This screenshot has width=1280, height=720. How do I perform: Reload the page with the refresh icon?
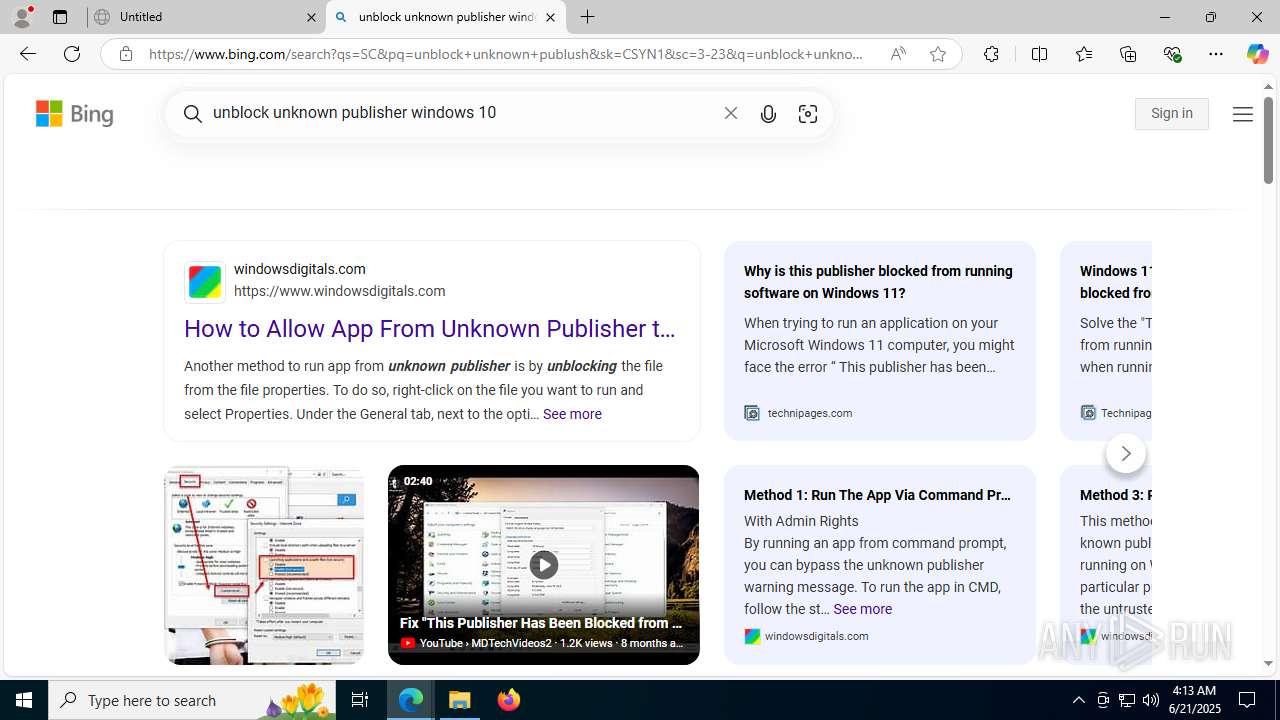(x=72, y=54)
